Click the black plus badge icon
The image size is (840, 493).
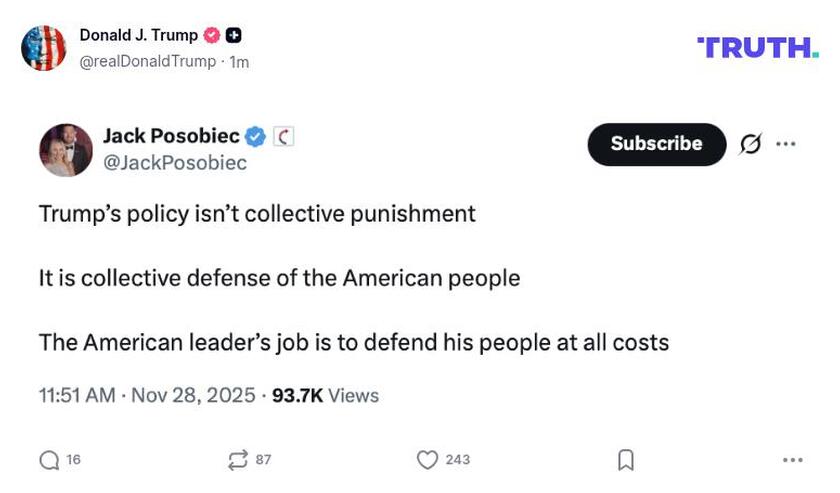(234, 35)
